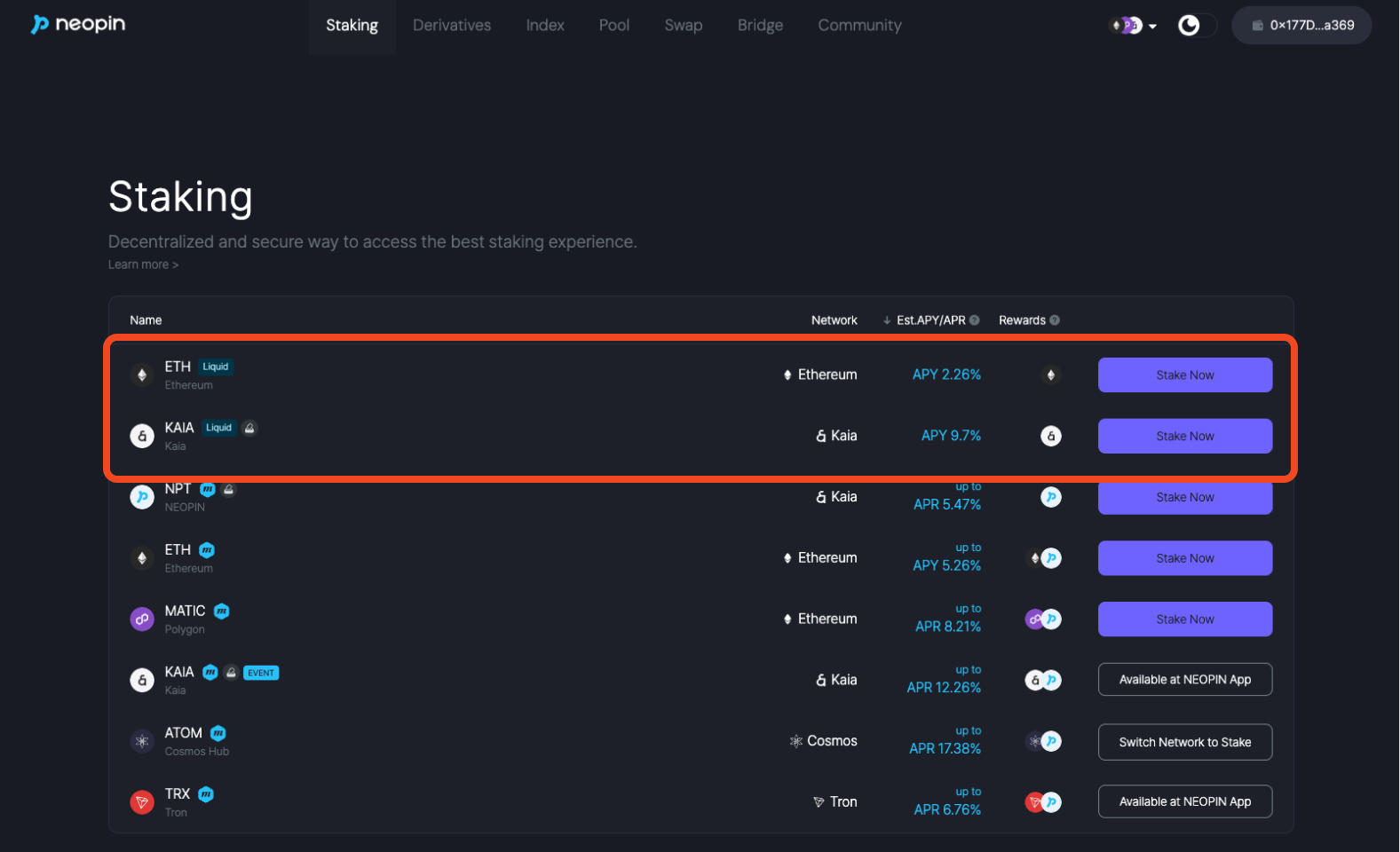The image size is (1400, 852).
Task: Click Switch Network to Stake for ATOM
Action: pos(1184,742)
